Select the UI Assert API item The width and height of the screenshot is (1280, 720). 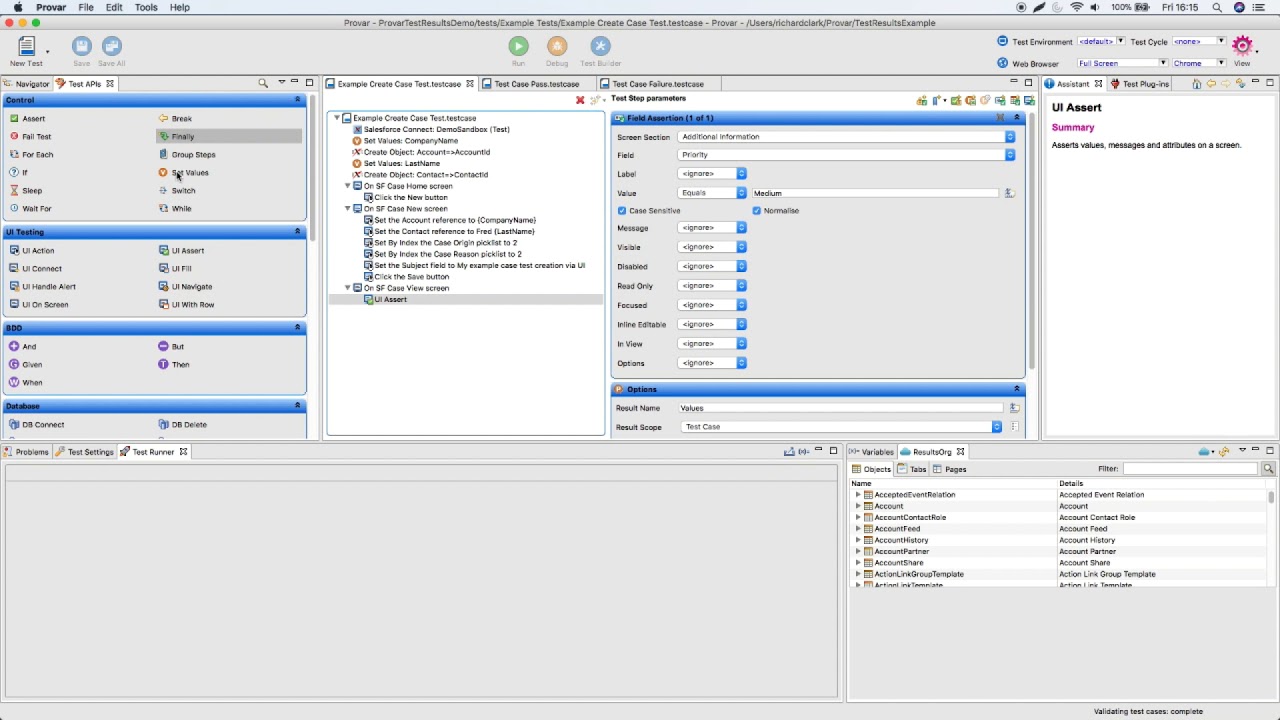pyautogui.click(x=187, y=251)
